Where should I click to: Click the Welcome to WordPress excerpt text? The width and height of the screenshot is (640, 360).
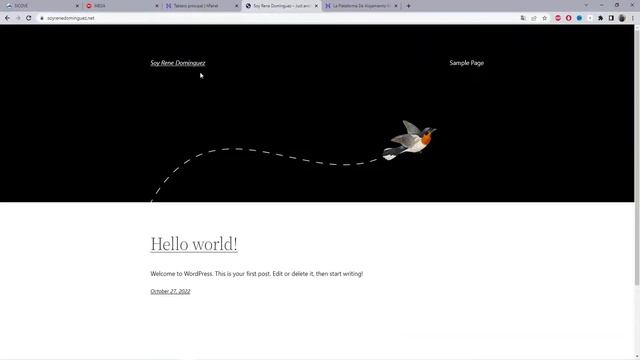click(x=256, y=274)
